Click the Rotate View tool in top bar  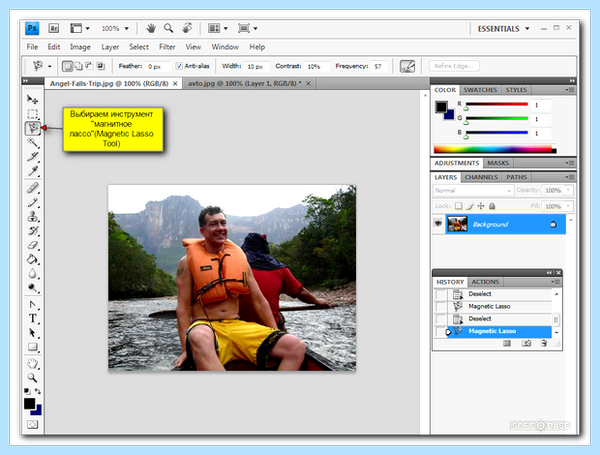coord(187,28)
